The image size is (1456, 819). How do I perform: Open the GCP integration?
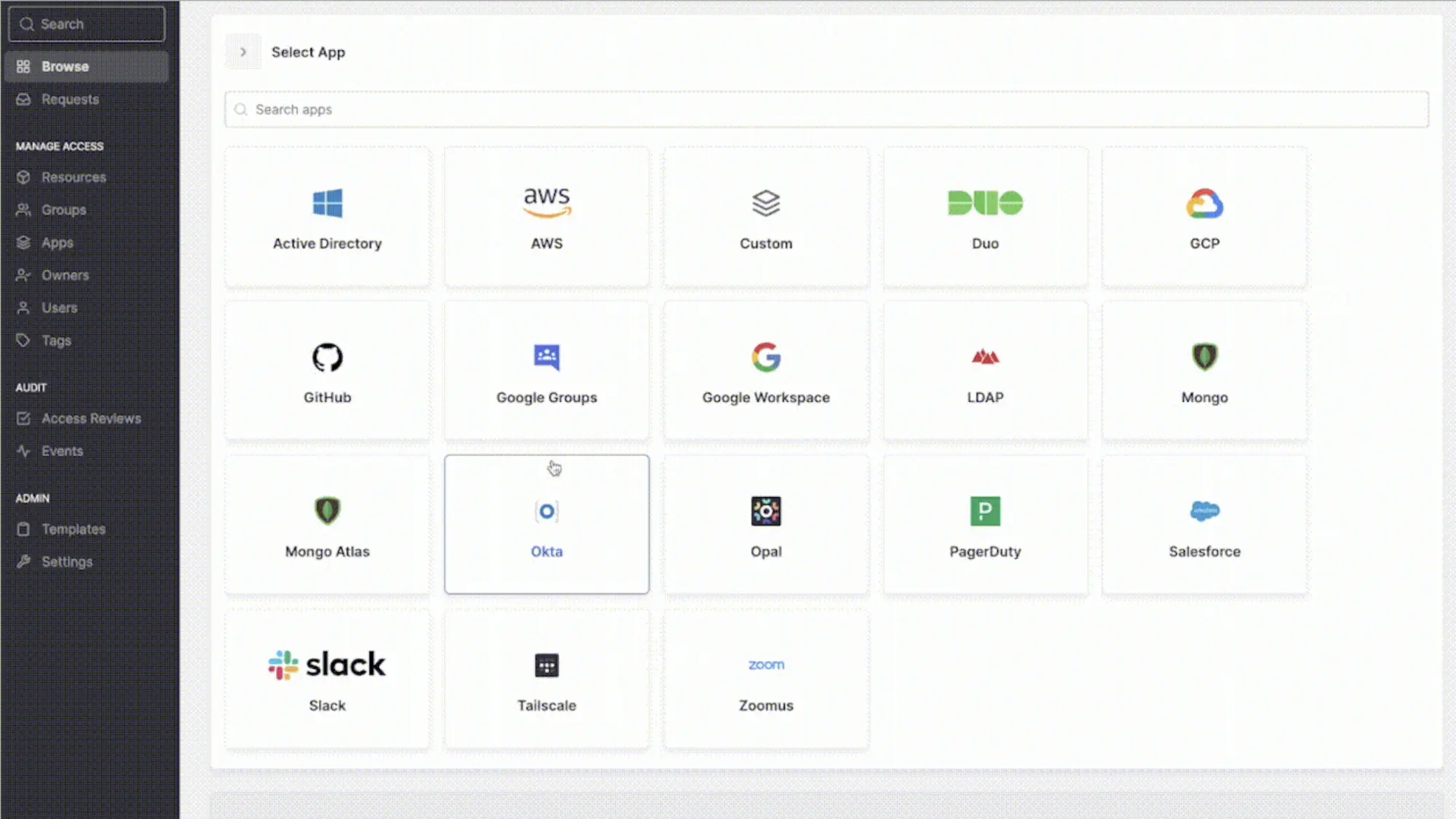(1205, 216)
